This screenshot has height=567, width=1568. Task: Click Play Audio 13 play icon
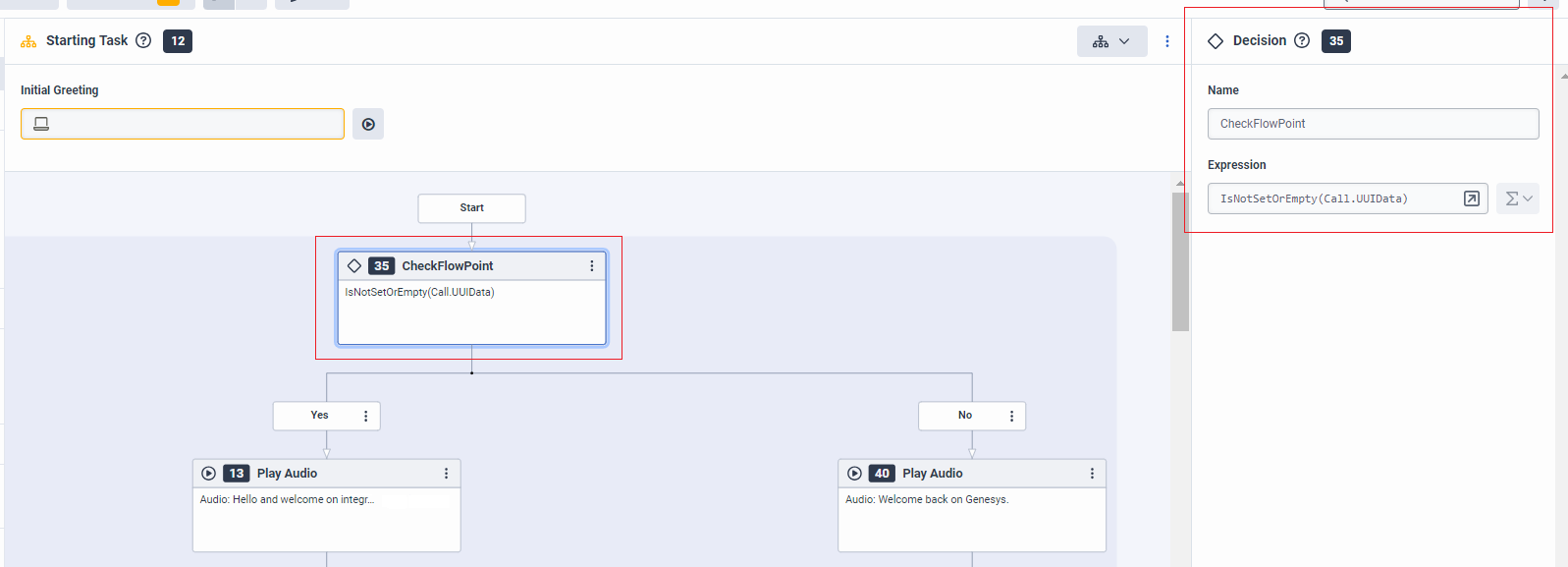point(208,473)
